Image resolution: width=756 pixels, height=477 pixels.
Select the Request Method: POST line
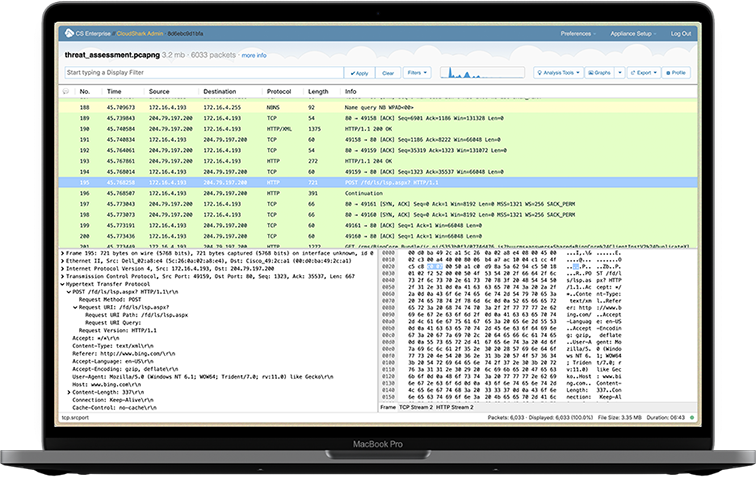[x=110, y=300]
